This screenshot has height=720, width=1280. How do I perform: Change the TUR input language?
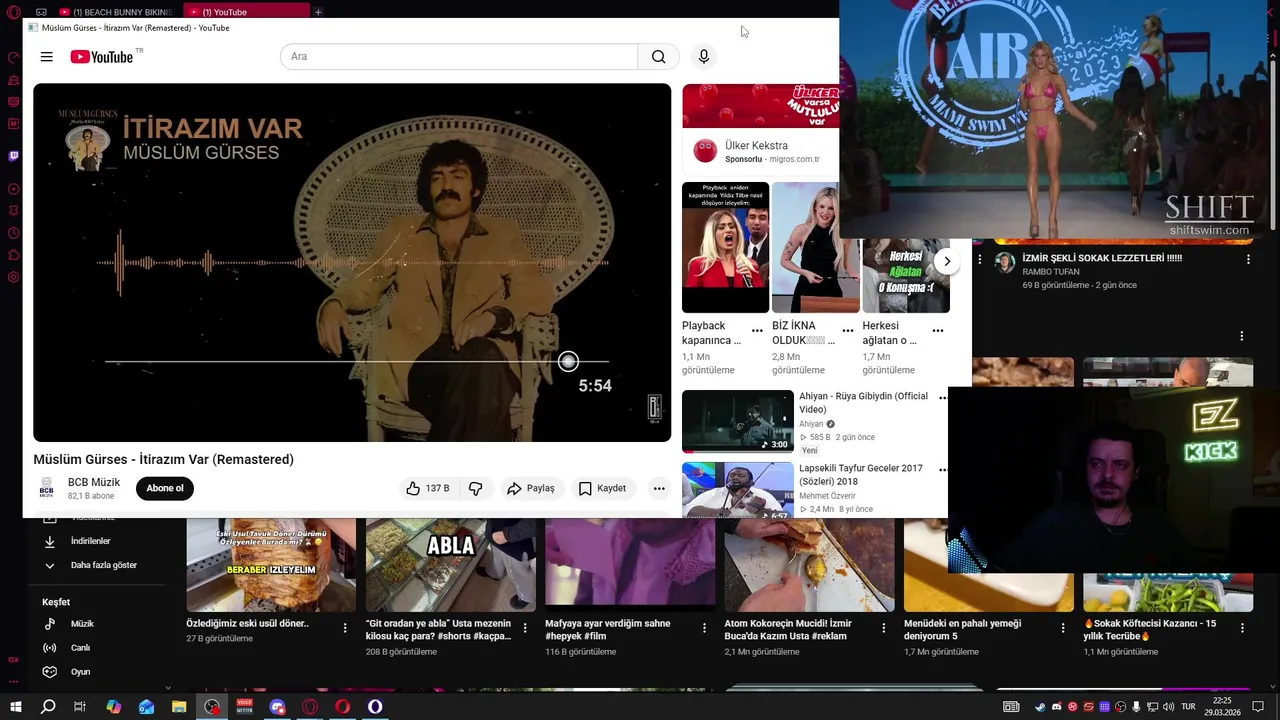[1188, 707]
